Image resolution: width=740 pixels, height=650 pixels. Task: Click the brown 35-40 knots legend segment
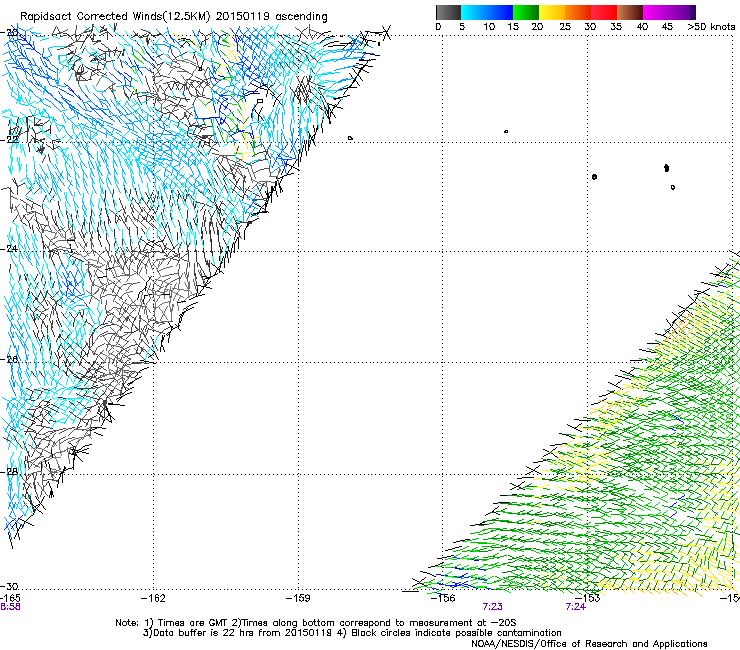pos(630,12)
